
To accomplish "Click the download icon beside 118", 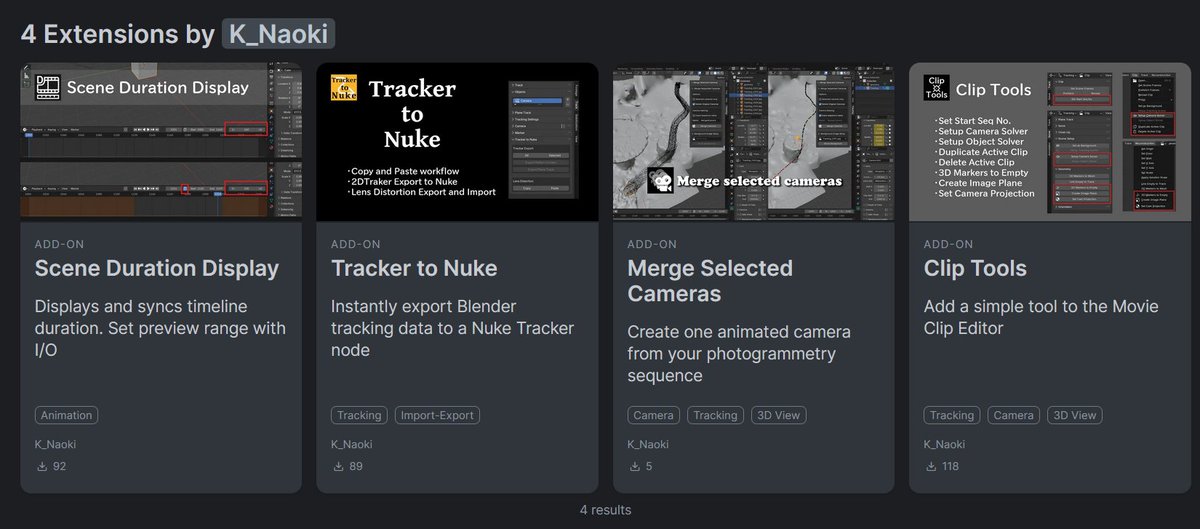I will (x=930, y=466).
